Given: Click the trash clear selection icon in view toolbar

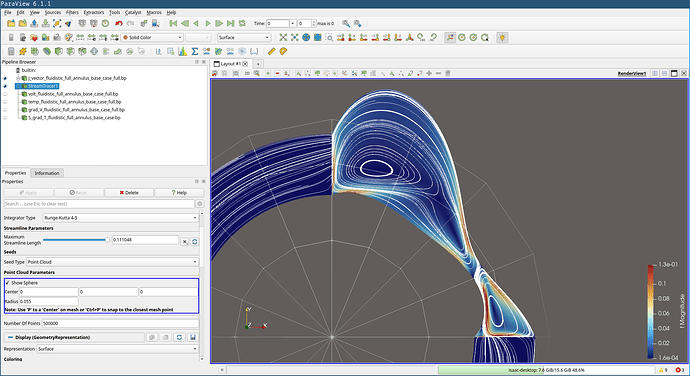Looking at the screenshot, I should 448,74.
